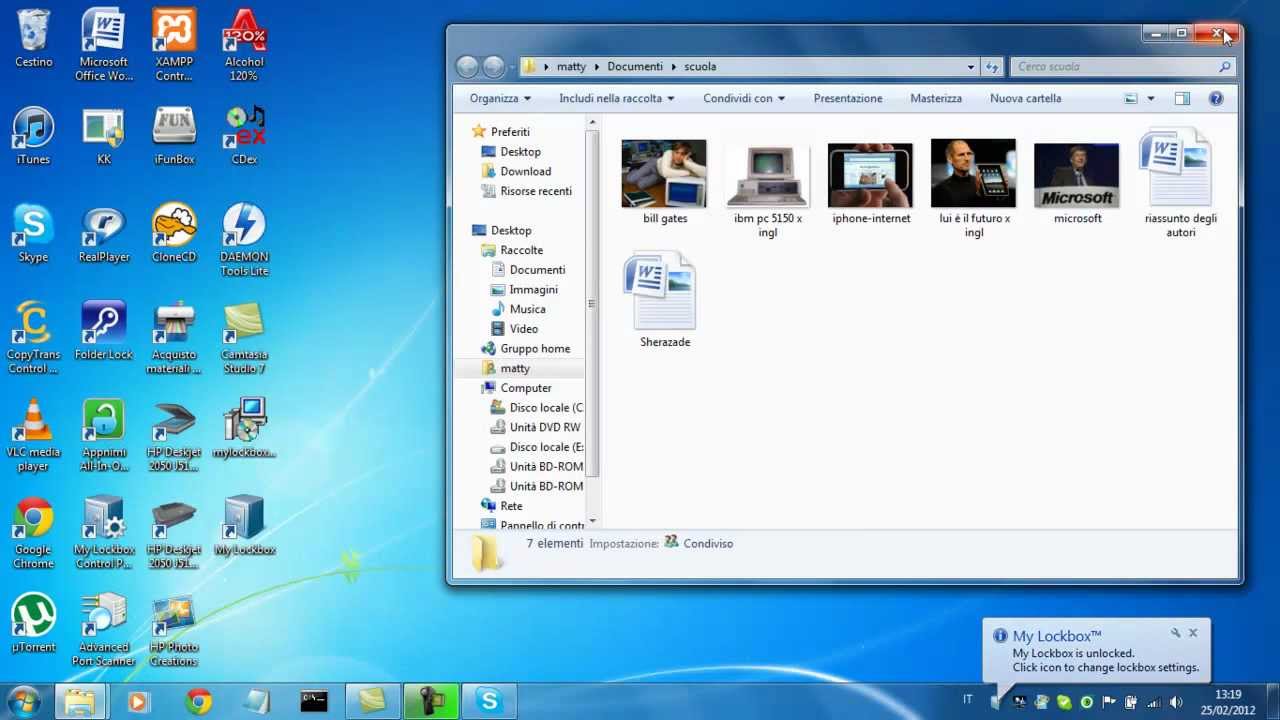
Task: Select Rete in navigation pane
Action: (x=511, y=506)
